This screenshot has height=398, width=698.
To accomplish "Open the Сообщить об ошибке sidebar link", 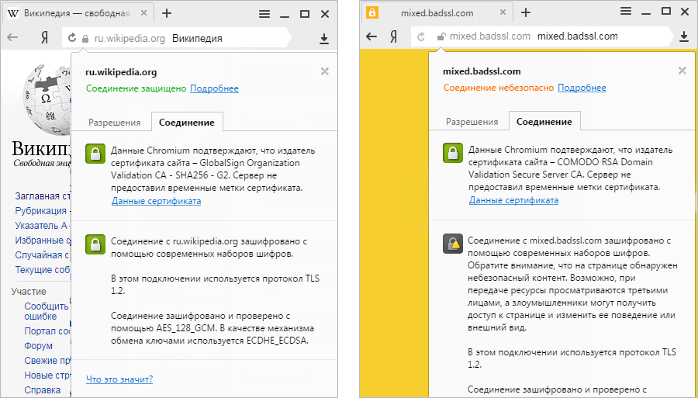I will [x=46, y=311].
